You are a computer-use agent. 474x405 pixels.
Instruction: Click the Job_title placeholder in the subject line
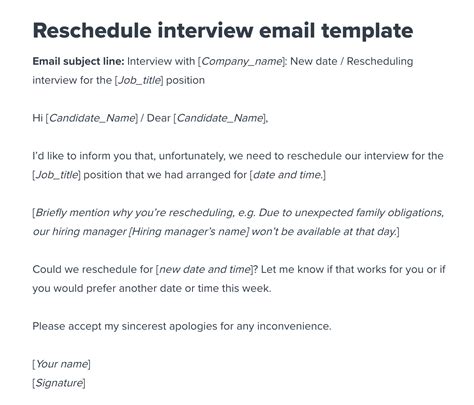[x=139, y=80]
